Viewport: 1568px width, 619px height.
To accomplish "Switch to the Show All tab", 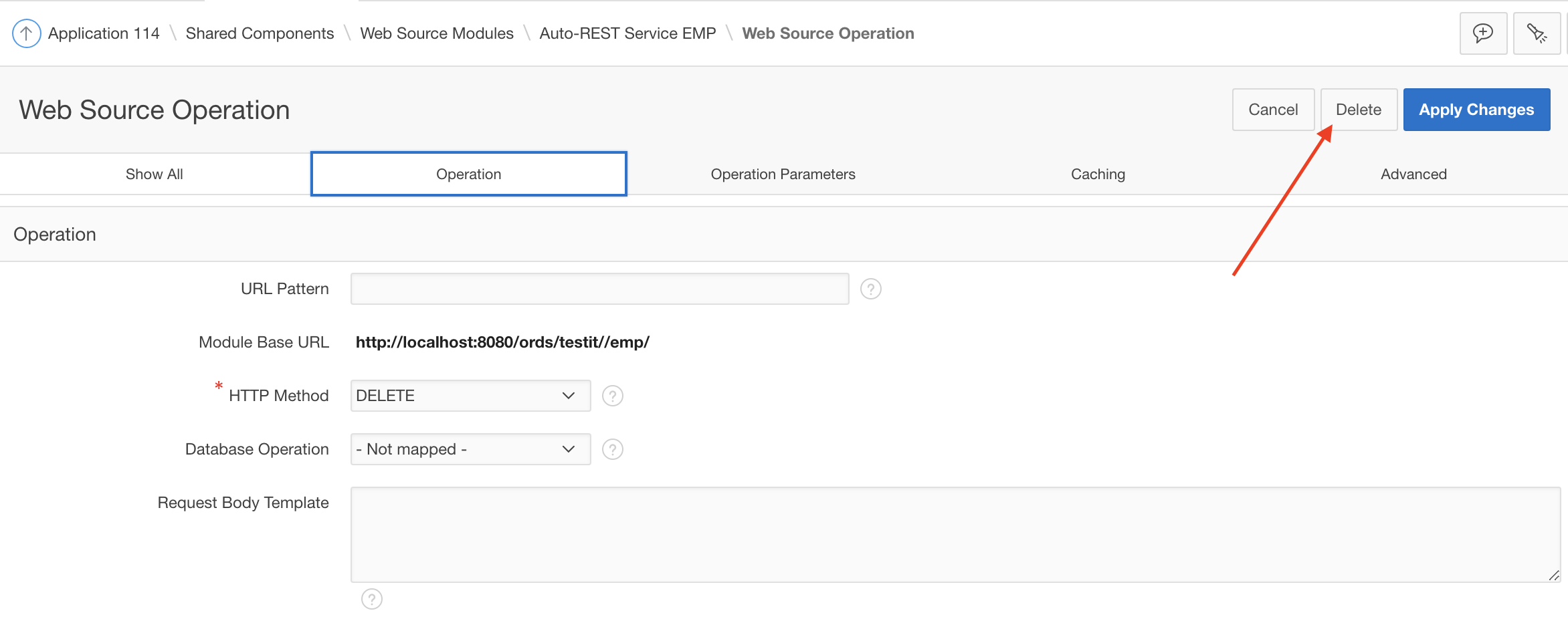I will pyautogui.click(x=155, y=174).
